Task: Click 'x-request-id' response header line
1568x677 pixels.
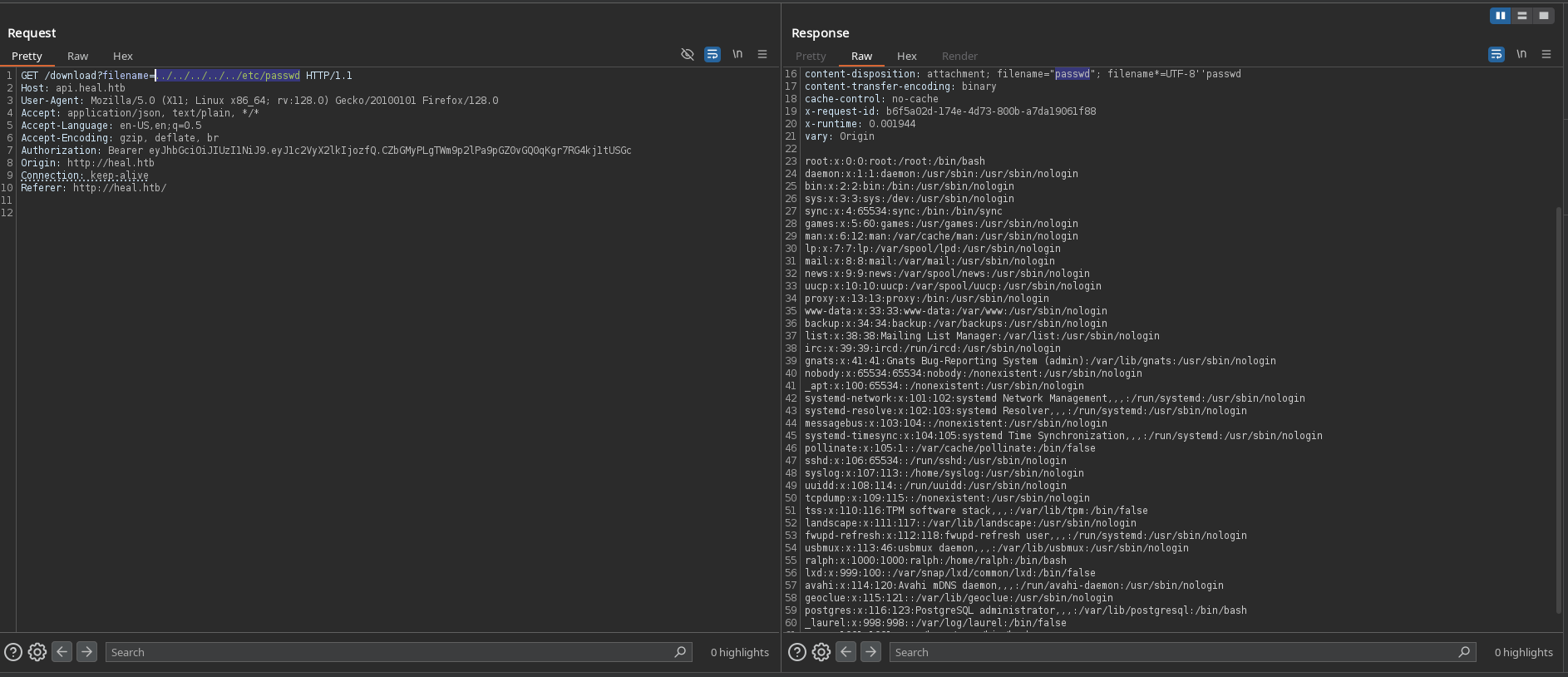Action: [x=950, y=111]
